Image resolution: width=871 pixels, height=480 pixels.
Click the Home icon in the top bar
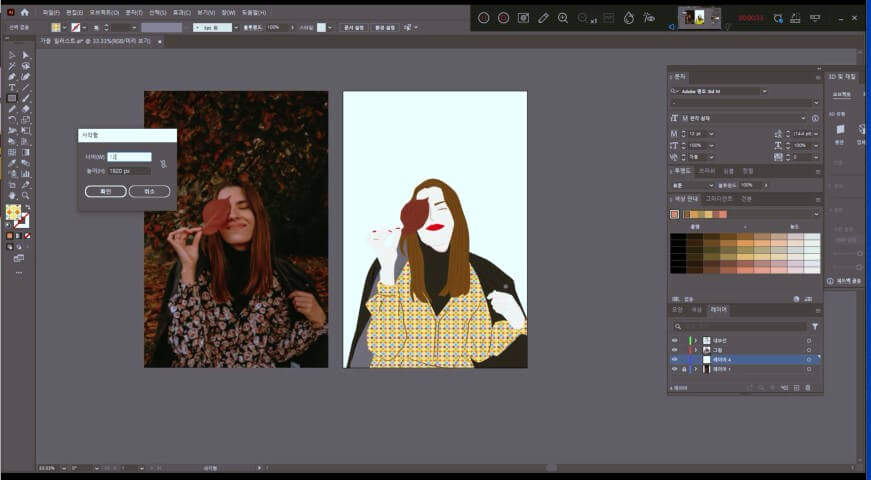[x=25, y=12]
